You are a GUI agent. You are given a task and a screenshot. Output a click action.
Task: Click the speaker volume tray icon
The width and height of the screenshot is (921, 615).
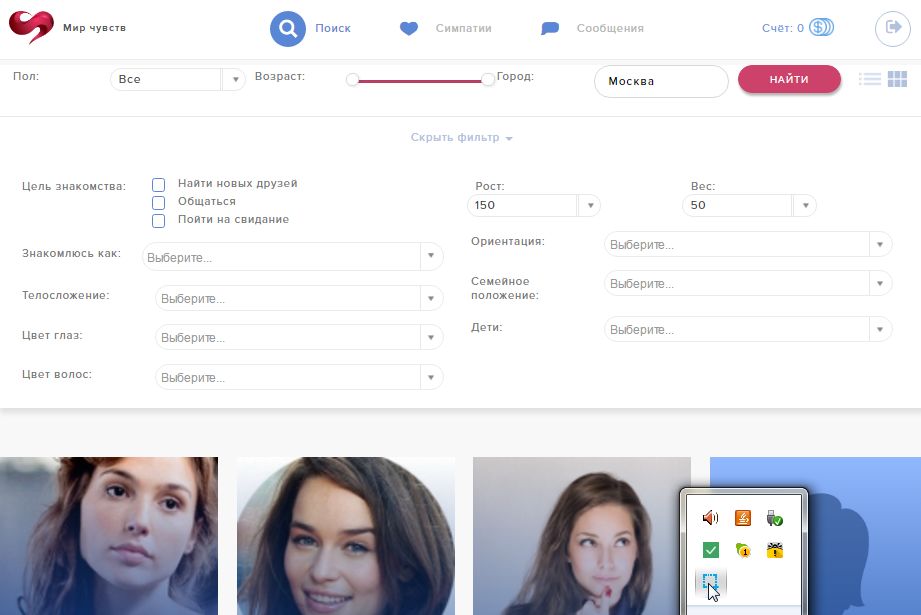pos(710,517)
